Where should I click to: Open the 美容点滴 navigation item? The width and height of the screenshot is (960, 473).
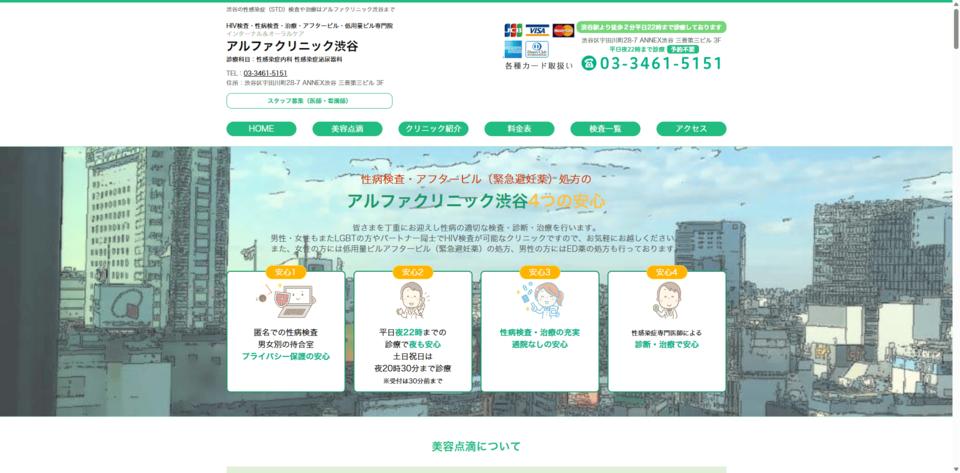tap(347, 129)
